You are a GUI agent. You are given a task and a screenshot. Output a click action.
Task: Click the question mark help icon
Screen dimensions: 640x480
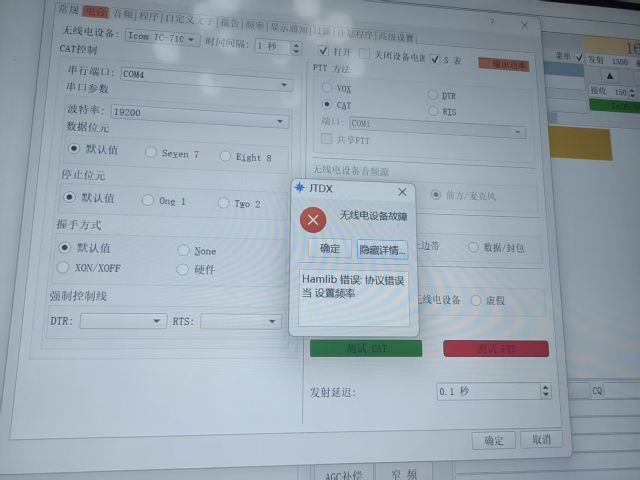pos(492,21)
